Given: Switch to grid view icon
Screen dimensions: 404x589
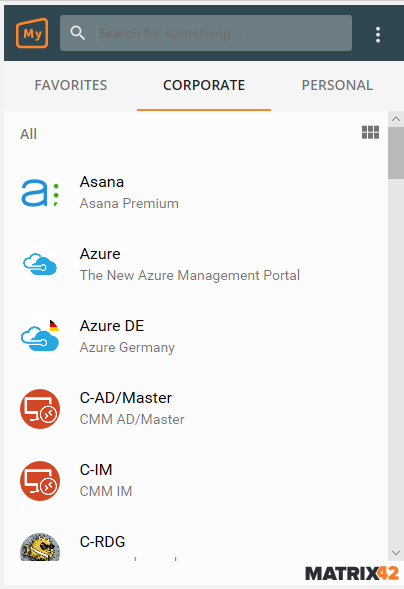Looking at the screenshot, I should point(370,132).
